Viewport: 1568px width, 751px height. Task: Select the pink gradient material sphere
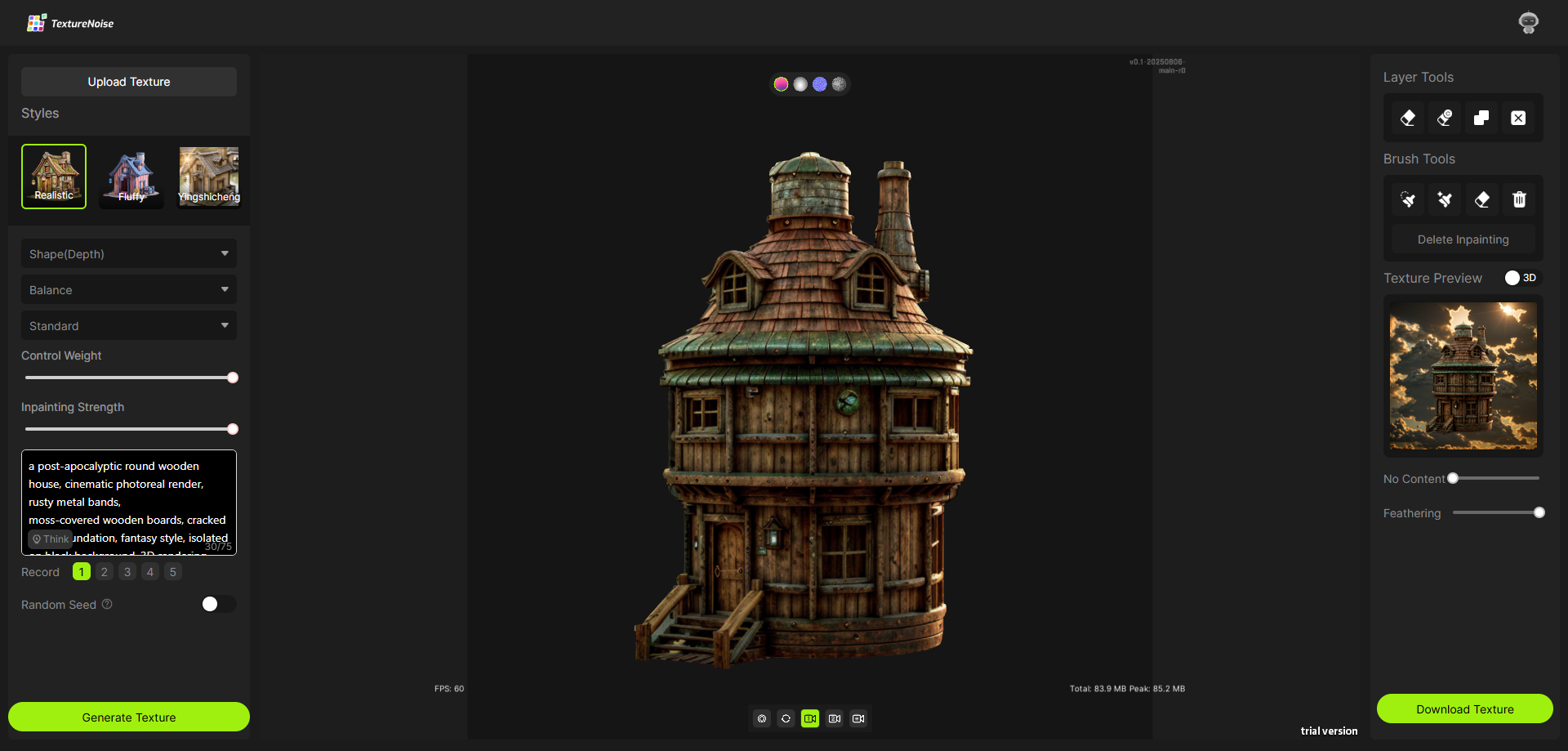(781, 84)
